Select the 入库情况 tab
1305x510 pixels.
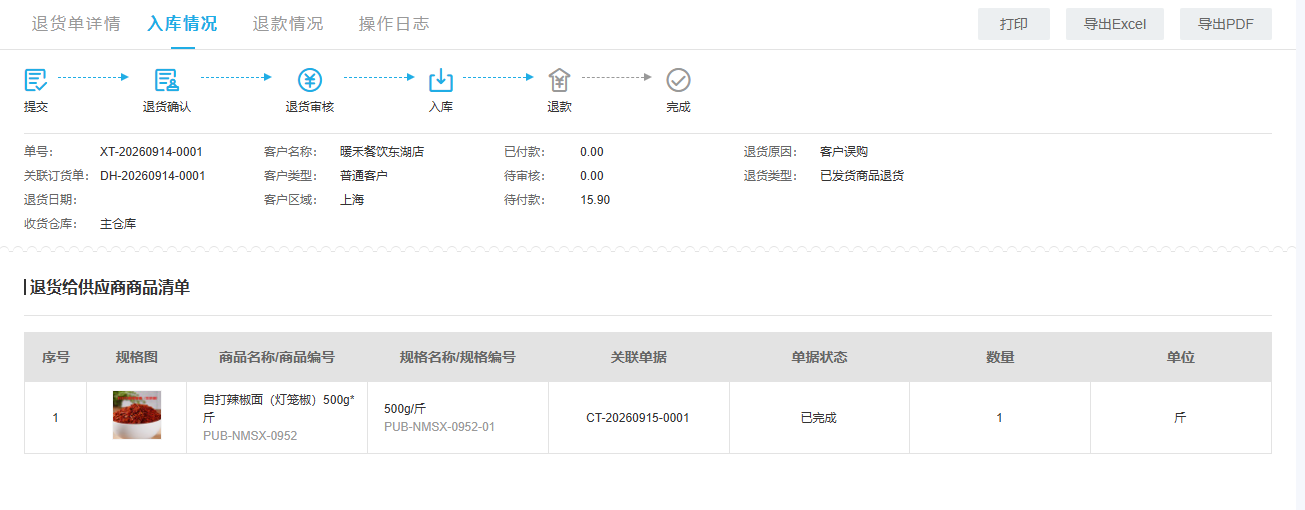(x=182, y=24)
